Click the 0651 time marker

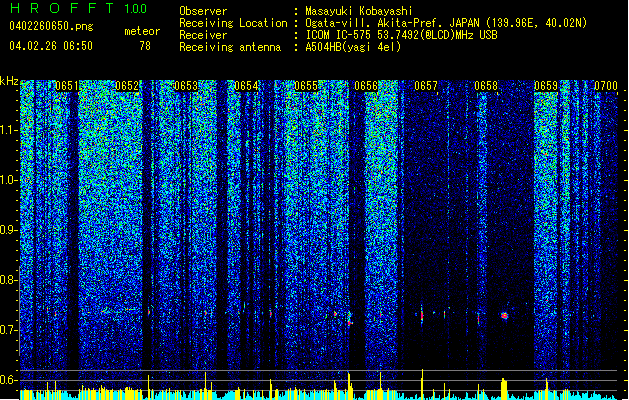pos(67,86)
